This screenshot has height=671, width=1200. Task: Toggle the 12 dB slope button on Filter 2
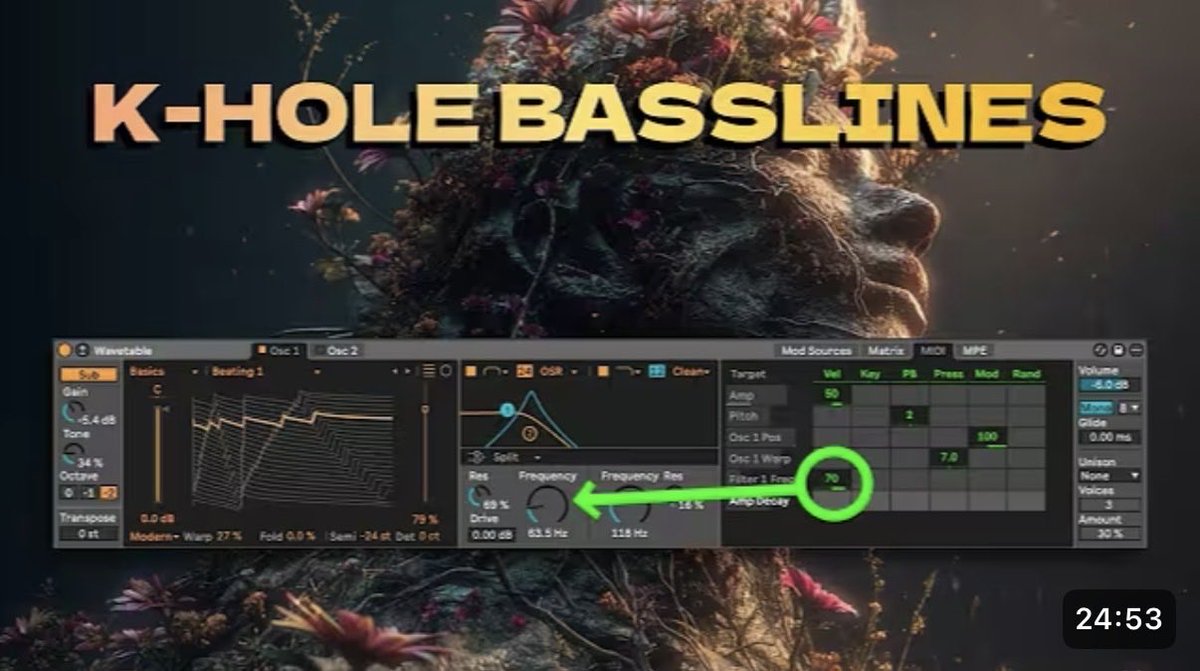(x=657, y=371)
